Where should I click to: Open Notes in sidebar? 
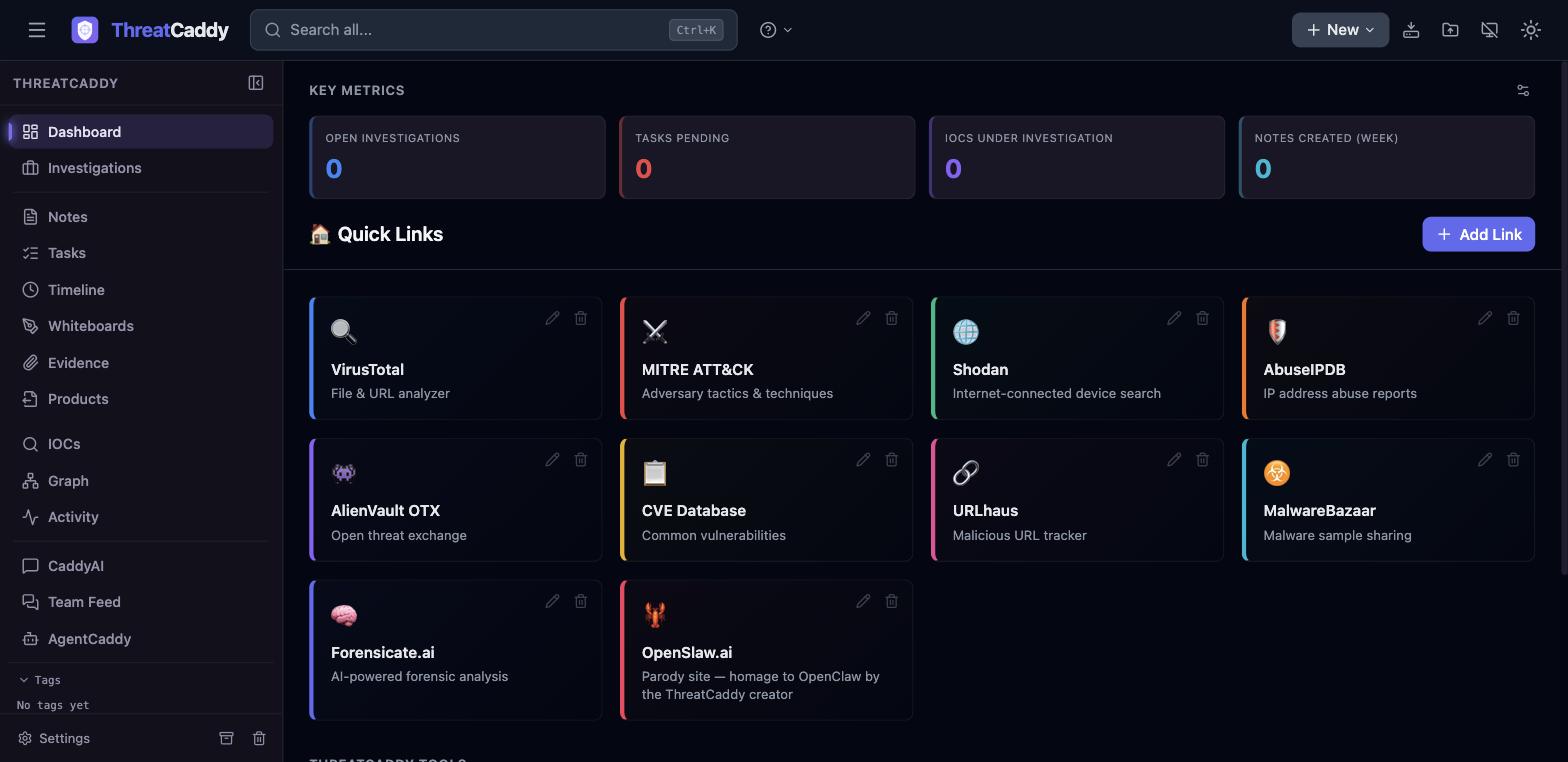pyautogui.click(x=140, y=217)
